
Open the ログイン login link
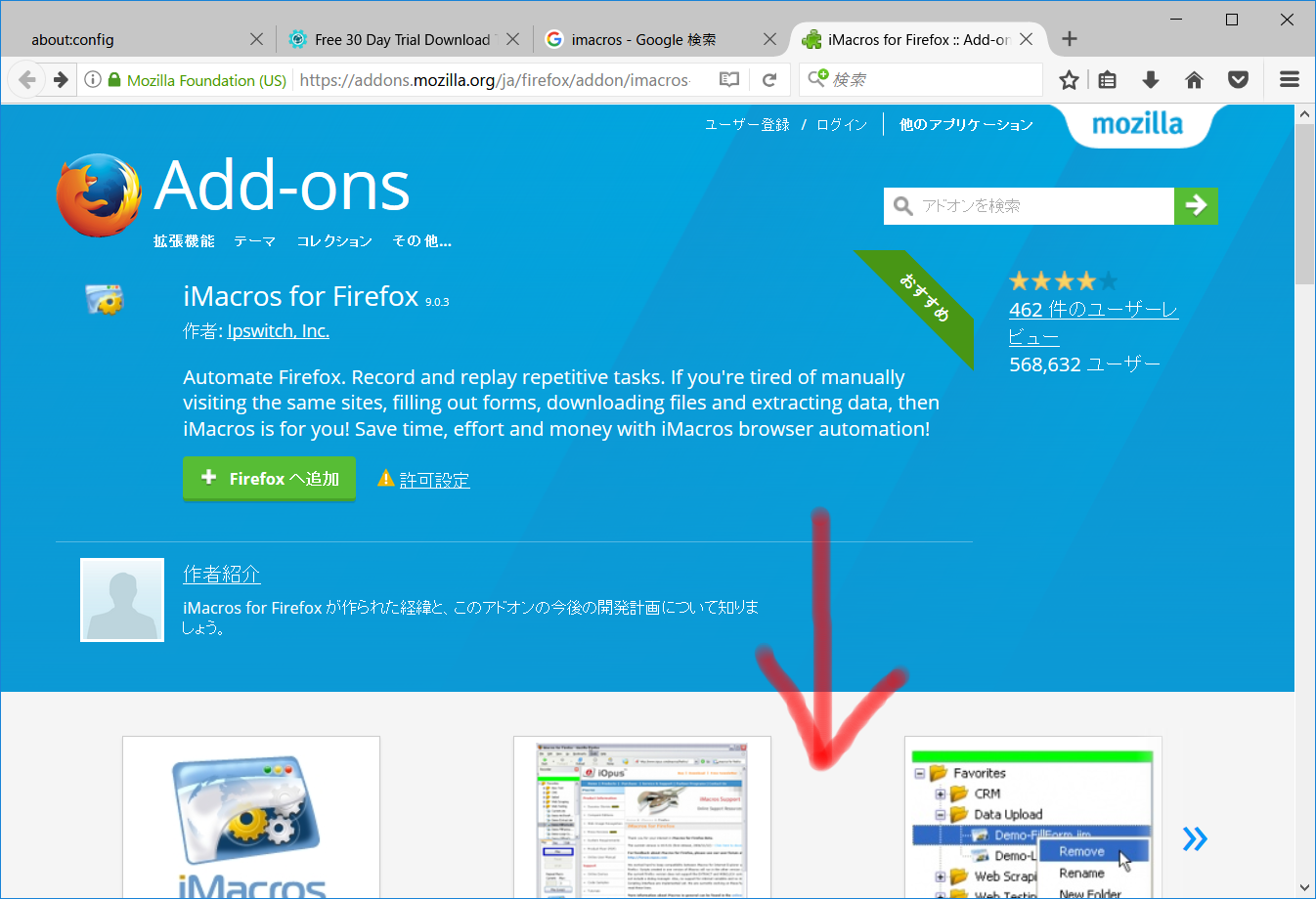pos(842,125)
